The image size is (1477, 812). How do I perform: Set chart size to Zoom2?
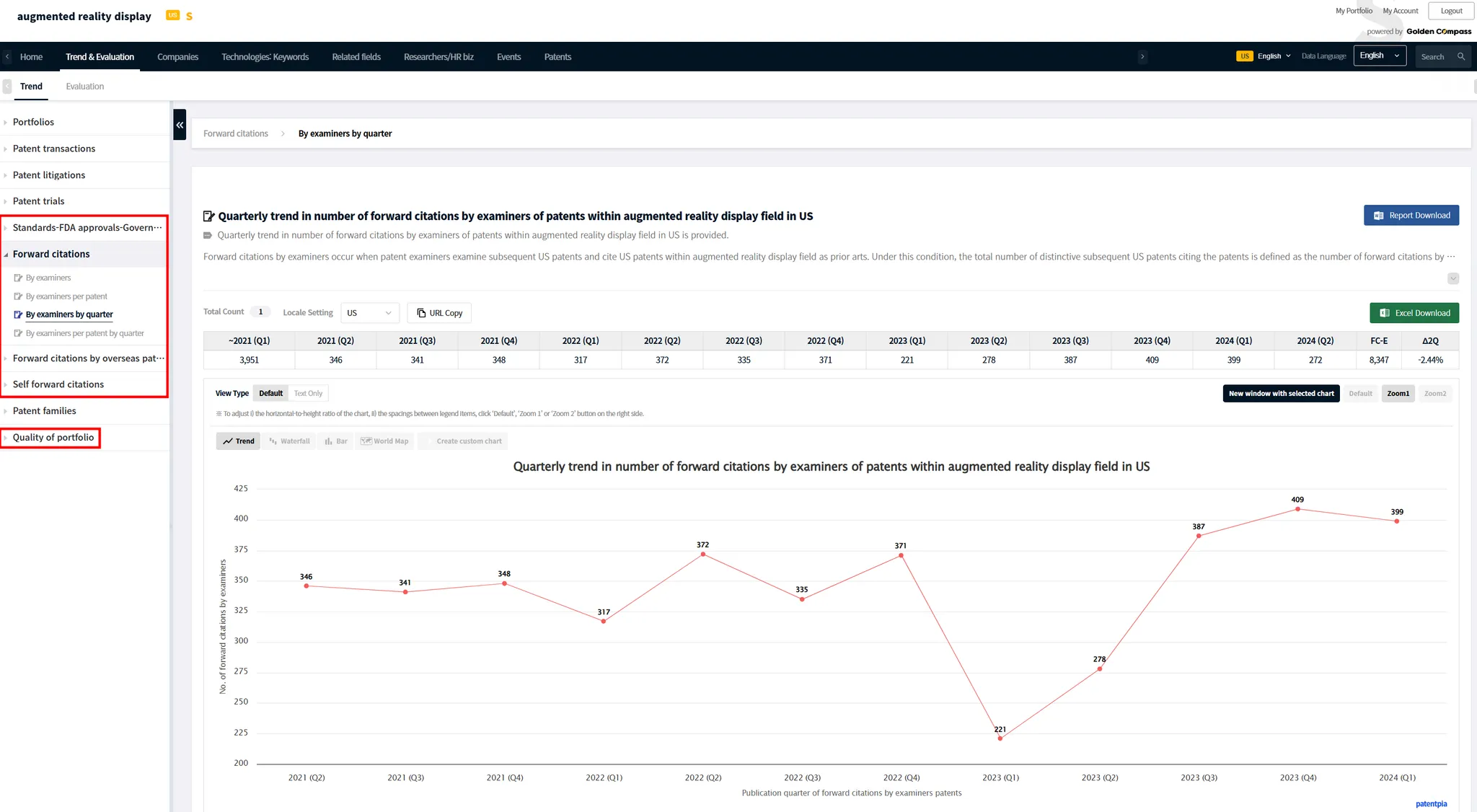tap(1434, 394)
